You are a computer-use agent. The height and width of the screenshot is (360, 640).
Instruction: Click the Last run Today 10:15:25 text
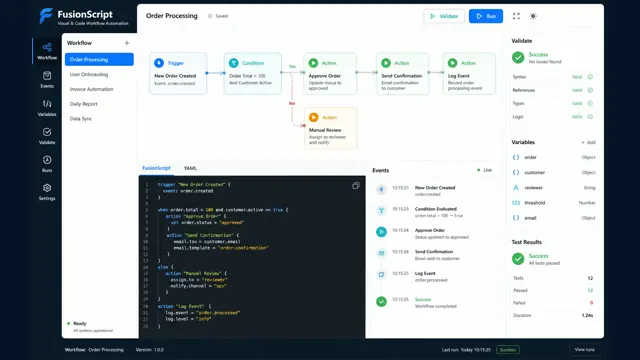click(x=466, y=350)
